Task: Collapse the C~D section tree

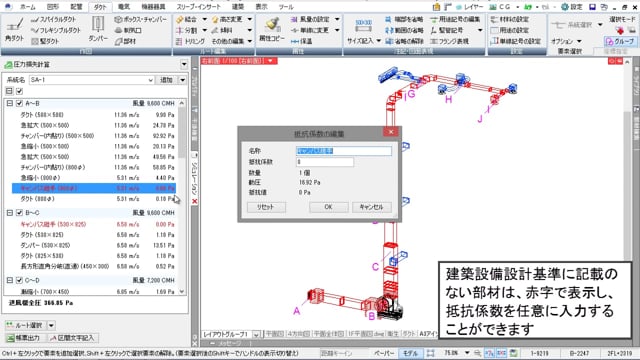Action: [x=10, y=280]
